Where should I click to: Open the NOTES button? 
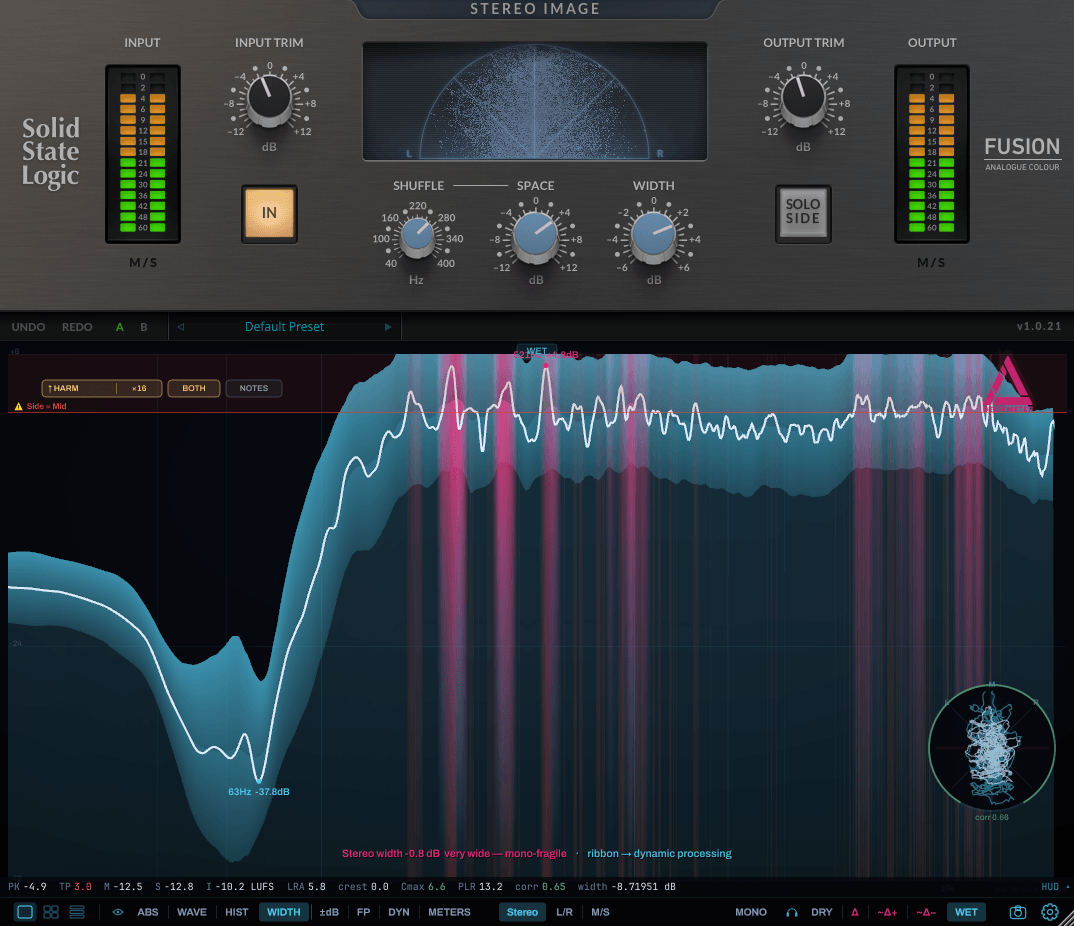click(x=253, y=388)
